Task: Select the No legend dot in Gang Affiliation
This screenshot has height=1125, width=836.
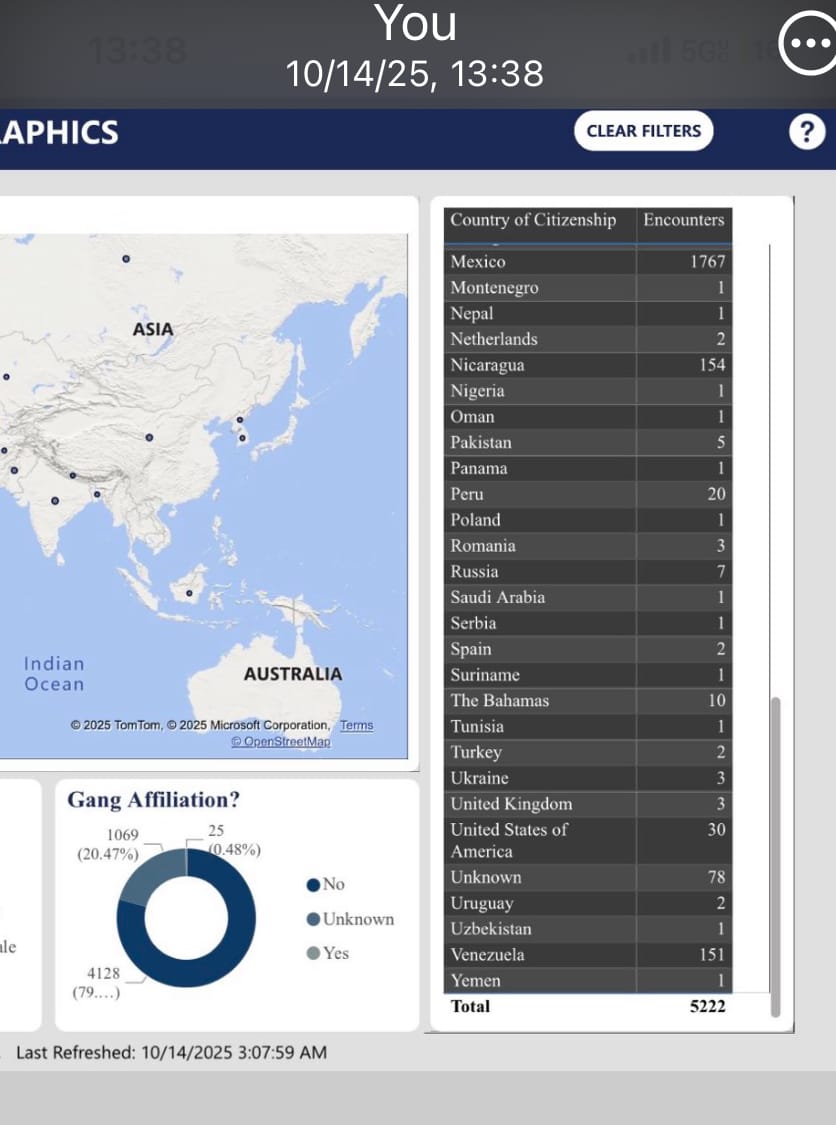Action: pos(313,884)
